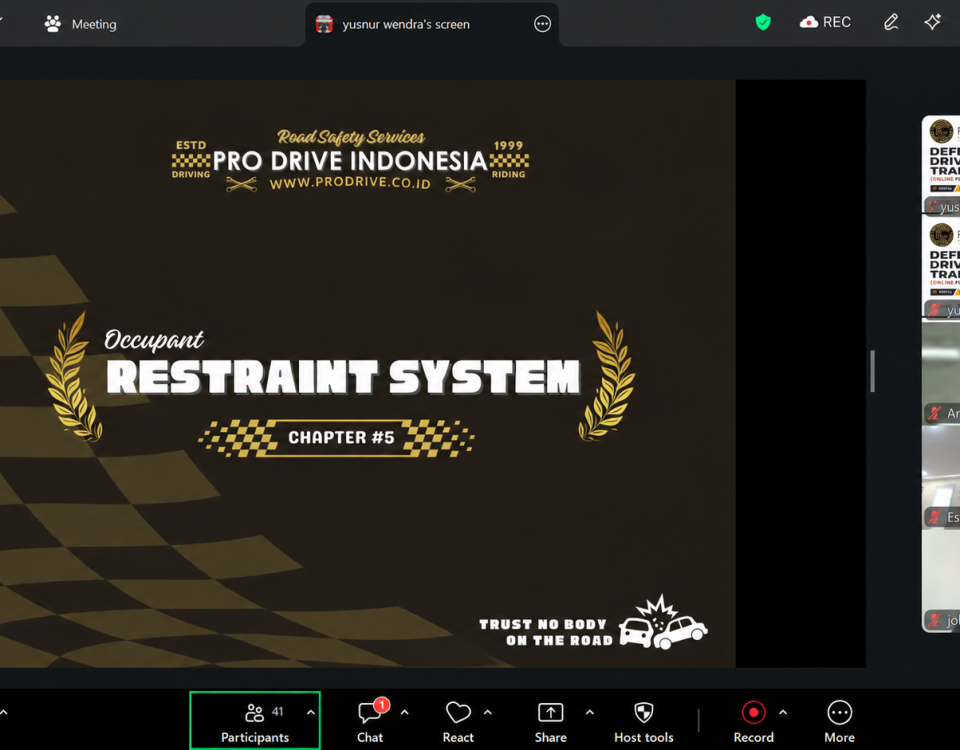Click the REC recording indicator

[825, 23]
